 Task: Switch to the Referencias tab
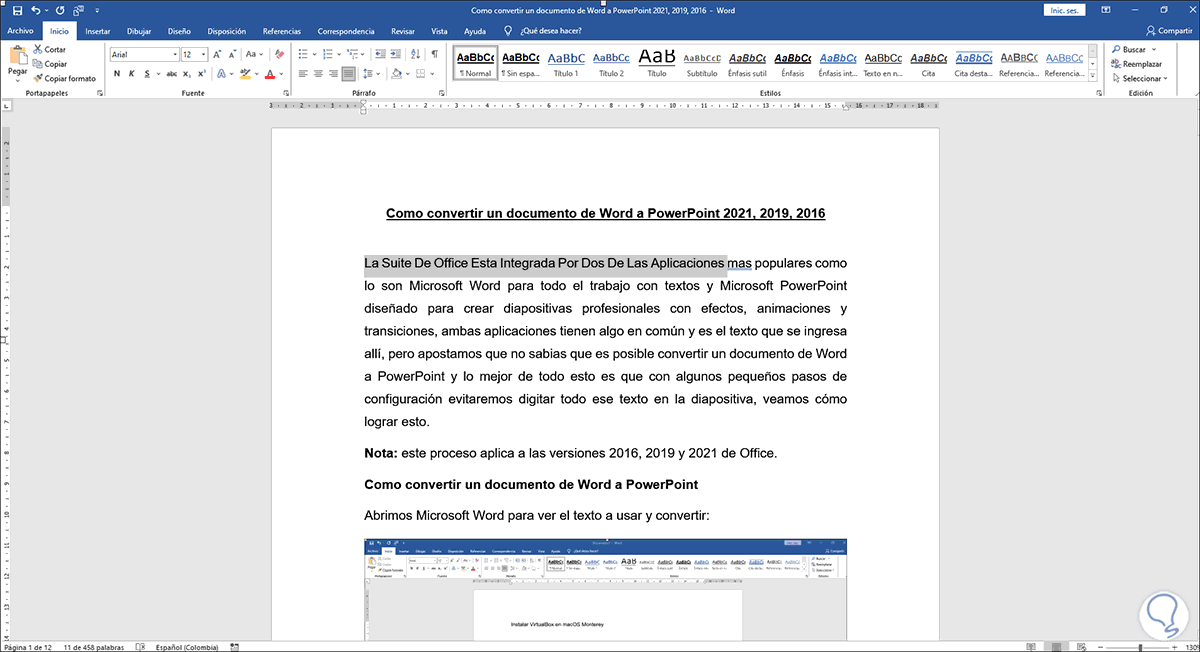[x=281, y=31]
